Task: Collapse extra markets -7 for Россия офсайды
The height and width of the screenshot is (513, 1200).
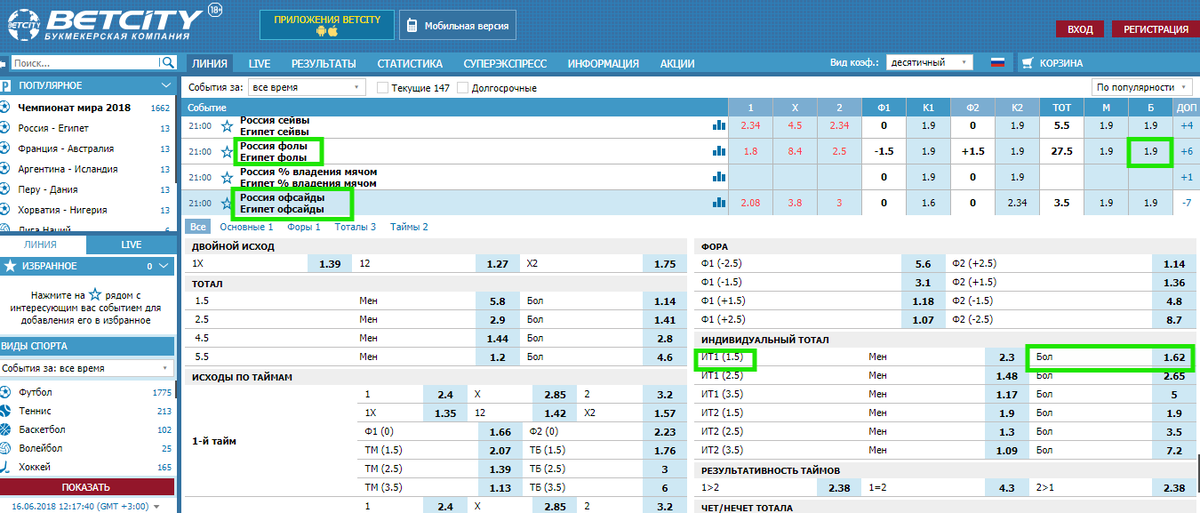Action: (x=1186, y=203)
